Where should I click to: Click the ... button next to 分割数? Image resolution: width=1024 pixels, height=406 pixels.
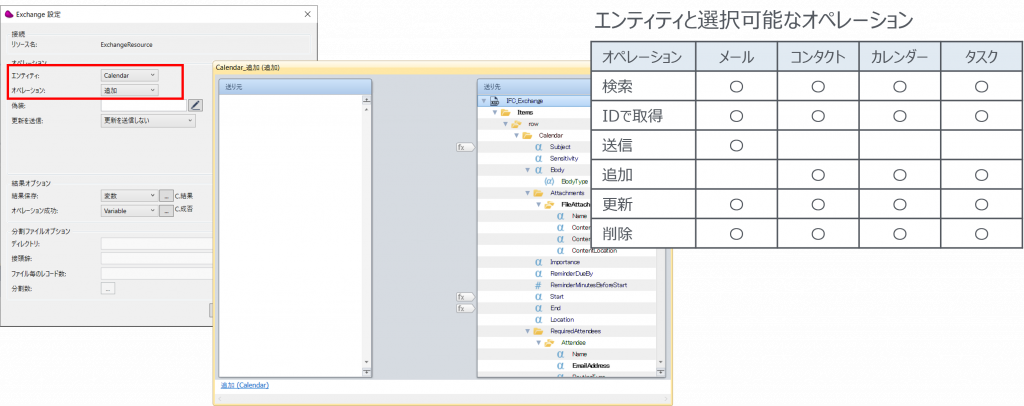click(x=107, y=288)
